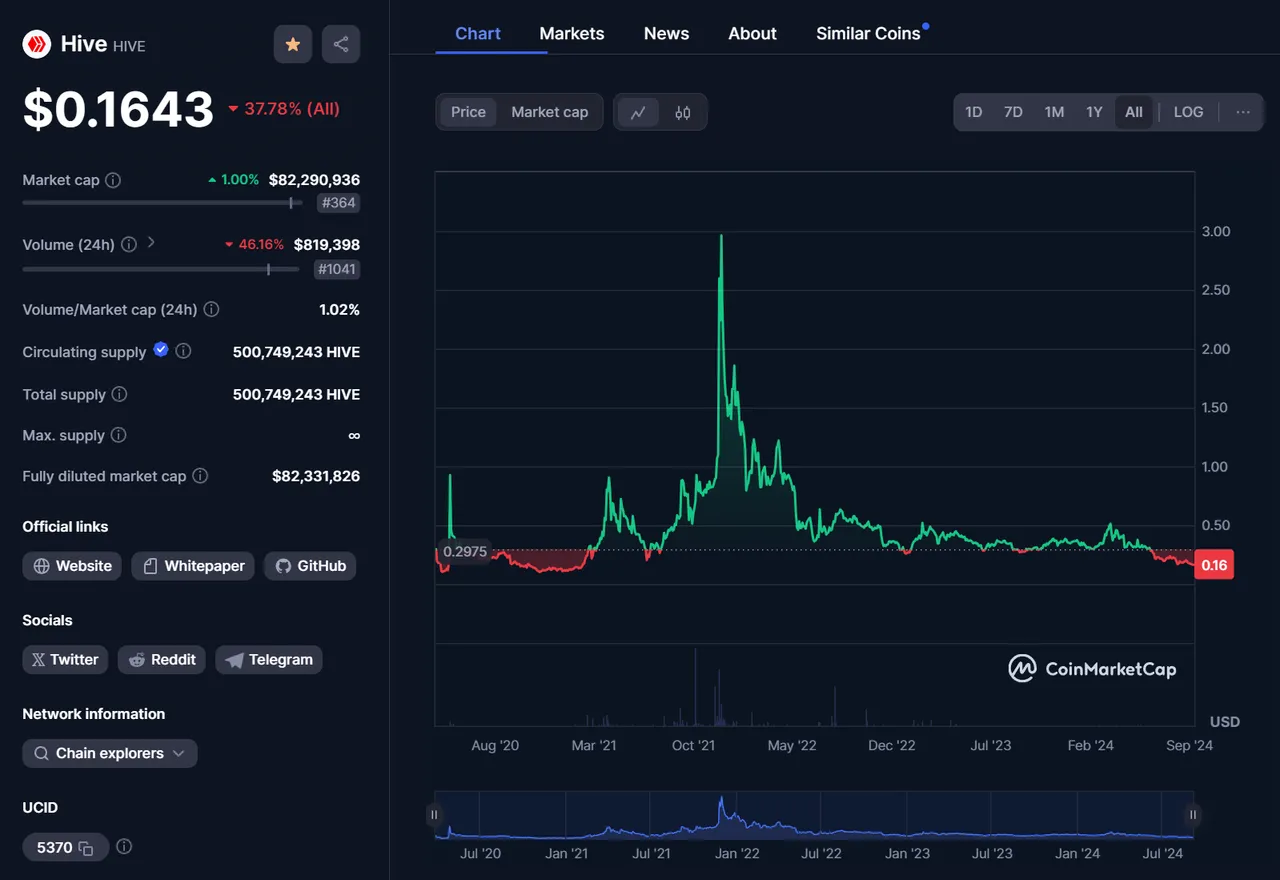The width and height of the screenshot is (1280, 880).
Task: Click info icon next to Circulating supply
Action: (x=183, y=351)
